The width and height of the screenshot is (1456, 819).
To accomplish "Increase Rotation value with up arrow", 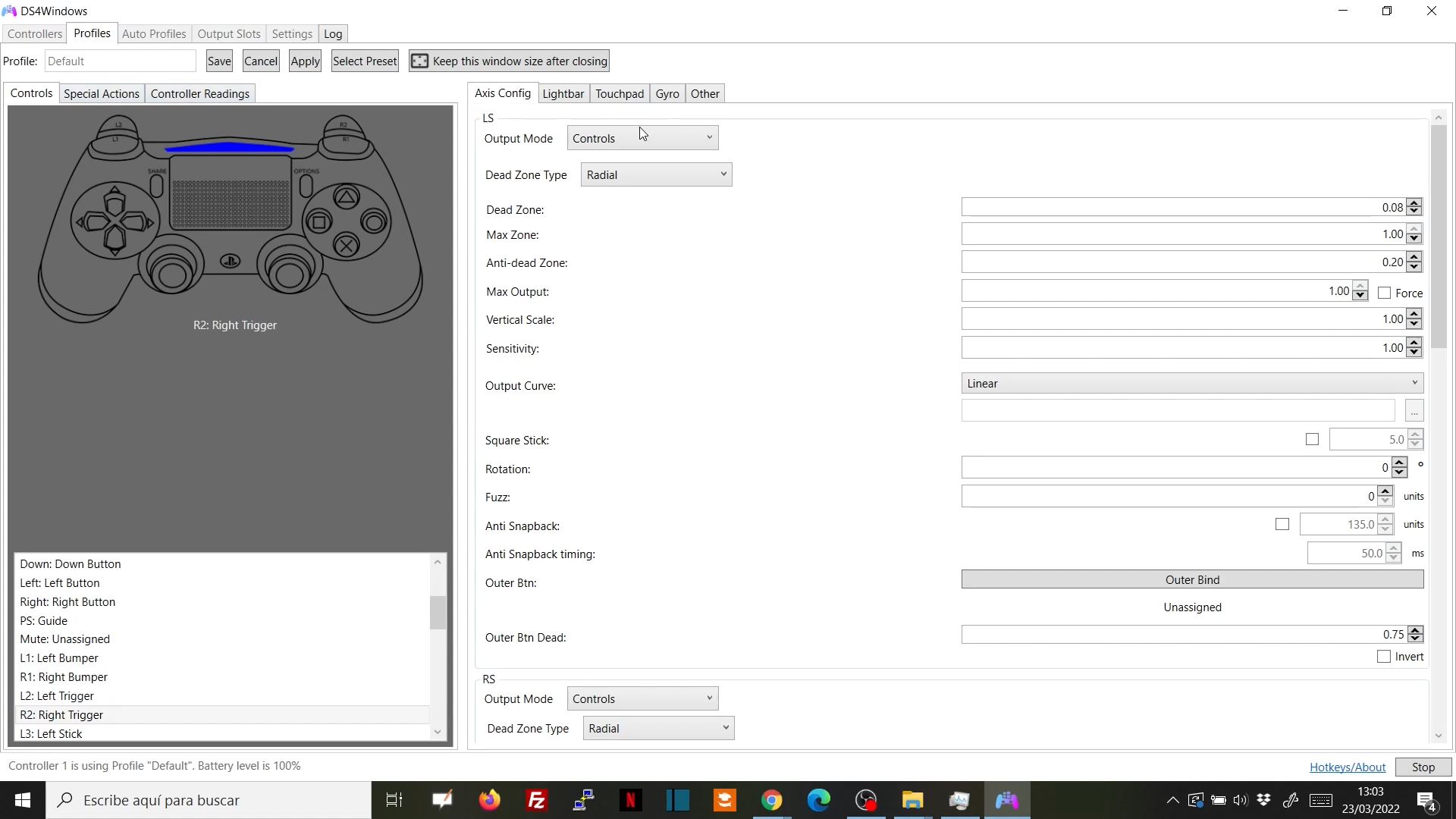I will [1400, 463].
